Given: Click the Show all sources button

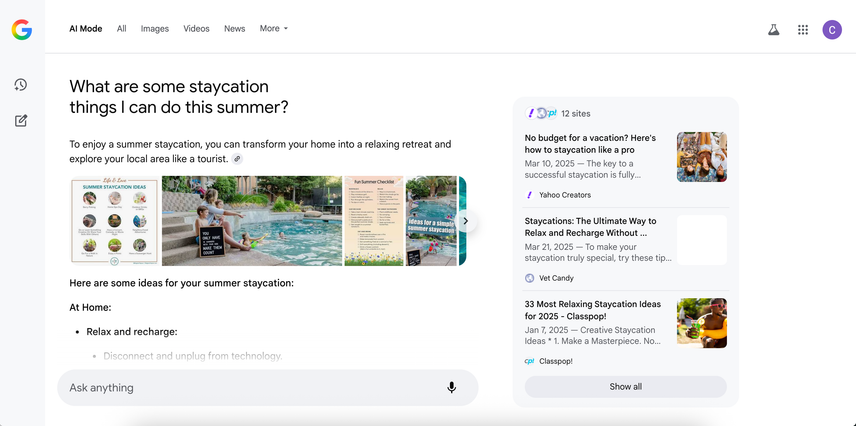Looking at the screenshot, I should click(x=626, y=387).
